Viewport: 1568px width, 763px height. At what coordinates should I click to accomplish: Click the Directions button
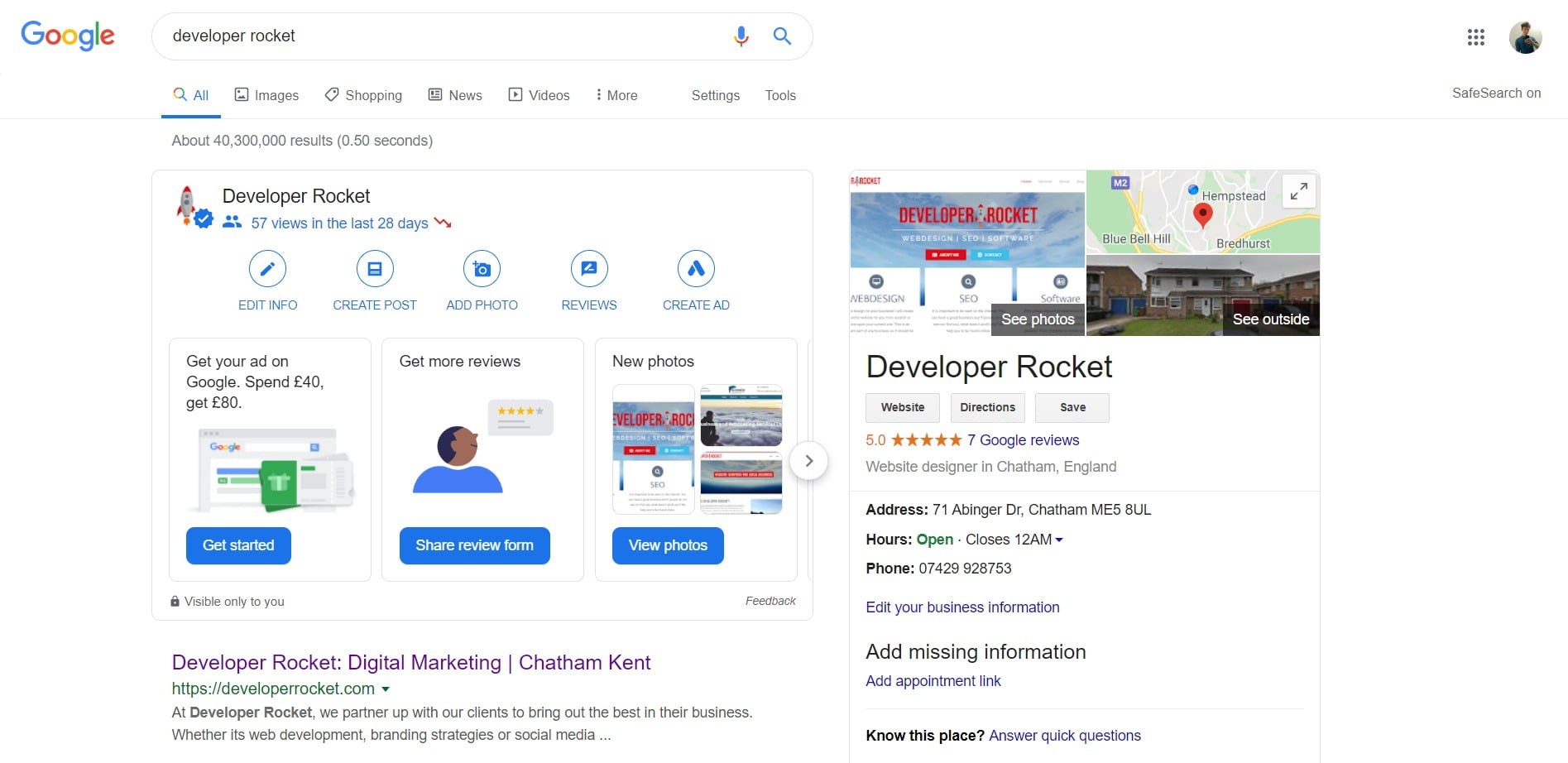tap(988, 407)
